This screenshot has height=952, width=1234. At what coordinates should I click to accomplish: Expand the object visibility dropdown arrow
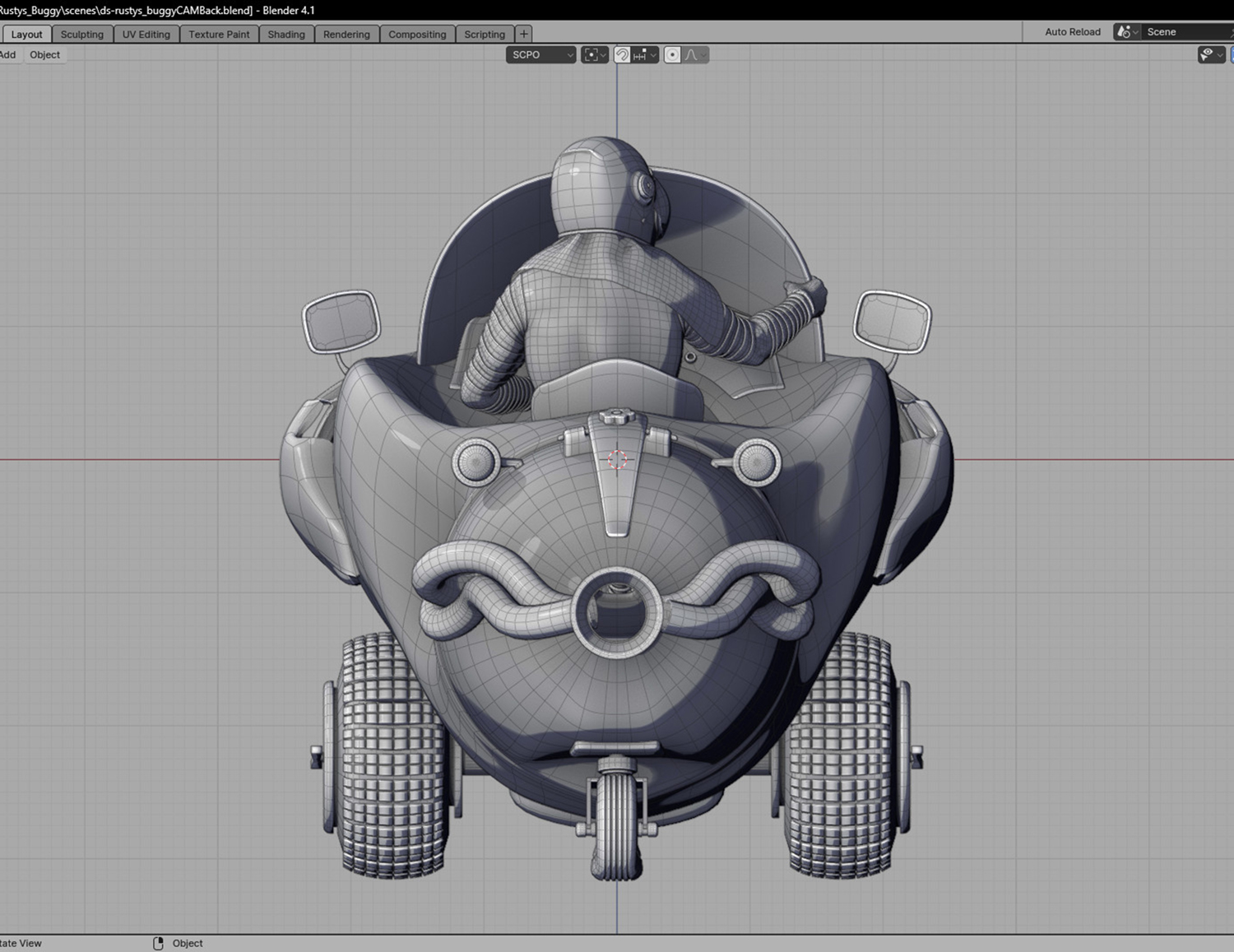point(1220,55)
